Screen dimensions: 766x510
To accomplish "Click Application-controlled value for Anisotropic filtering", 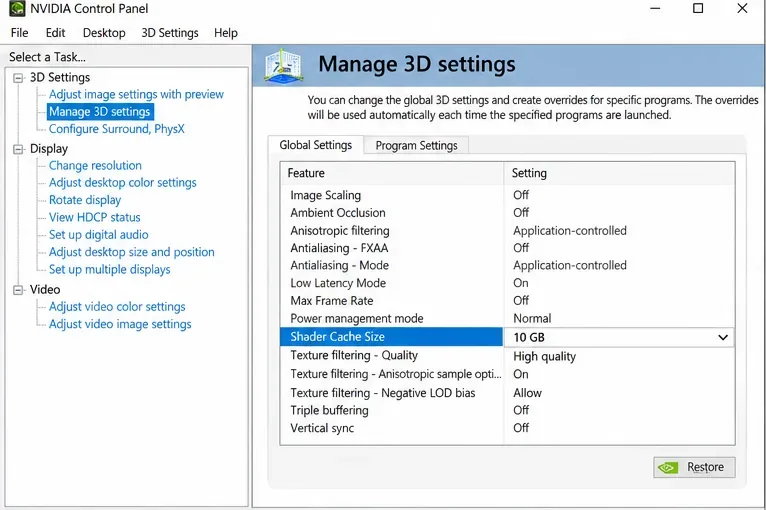I will click(x=570, y=231).
